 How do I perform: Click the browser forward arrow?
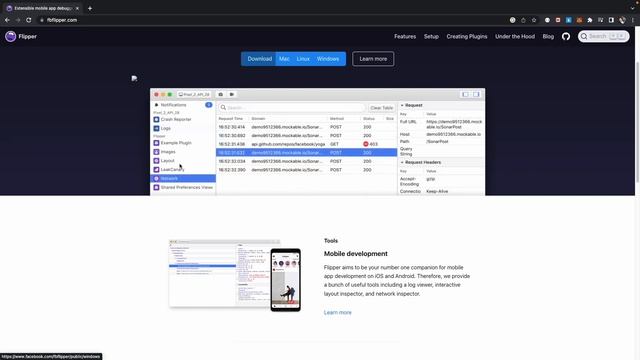coord(18,20)
